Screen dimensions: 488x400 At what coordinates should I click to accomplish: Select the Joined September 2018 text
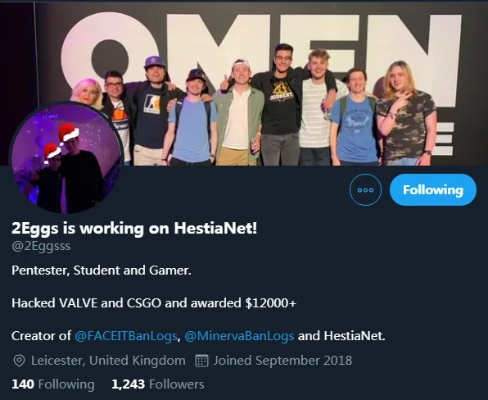coord(283,361)
